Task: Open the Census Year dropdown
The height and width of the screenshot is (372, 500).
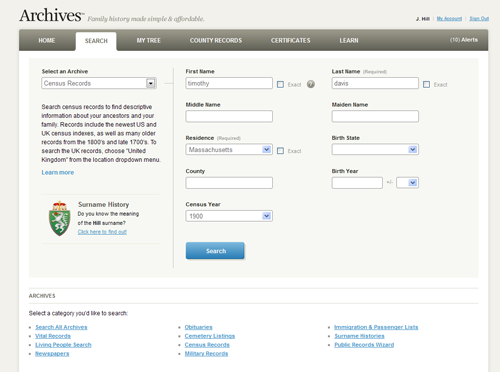Action: [x=229, y=216]
